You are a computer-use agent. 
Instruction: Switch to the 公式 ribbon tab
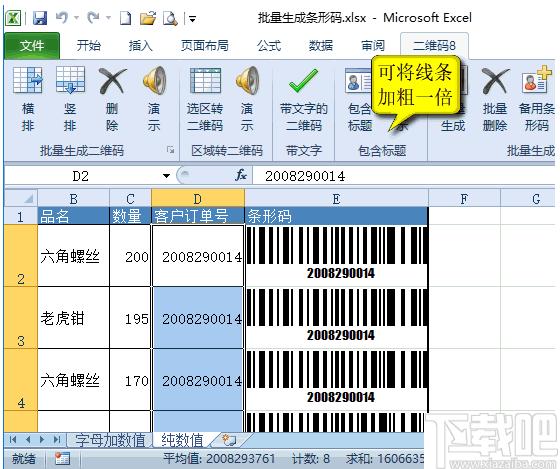(269, 46)
